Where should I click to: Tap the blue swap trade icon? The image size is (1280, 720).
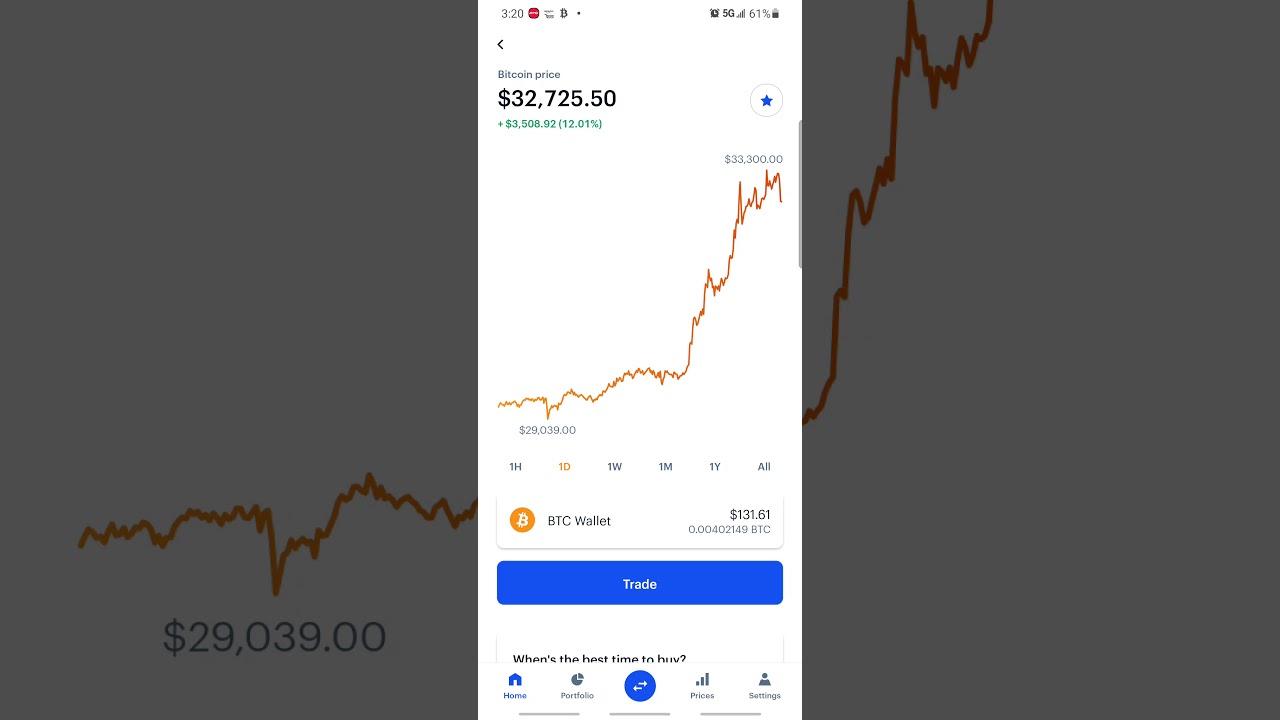coord(640,685)
